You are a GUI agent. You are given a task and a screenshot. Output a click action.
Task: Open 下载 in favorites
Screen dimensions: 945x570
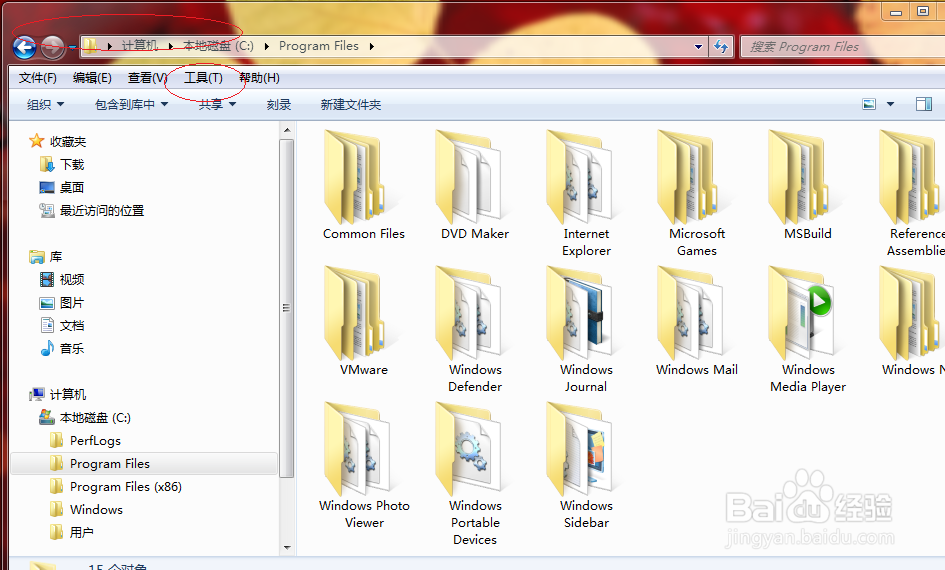click(72, 164)
